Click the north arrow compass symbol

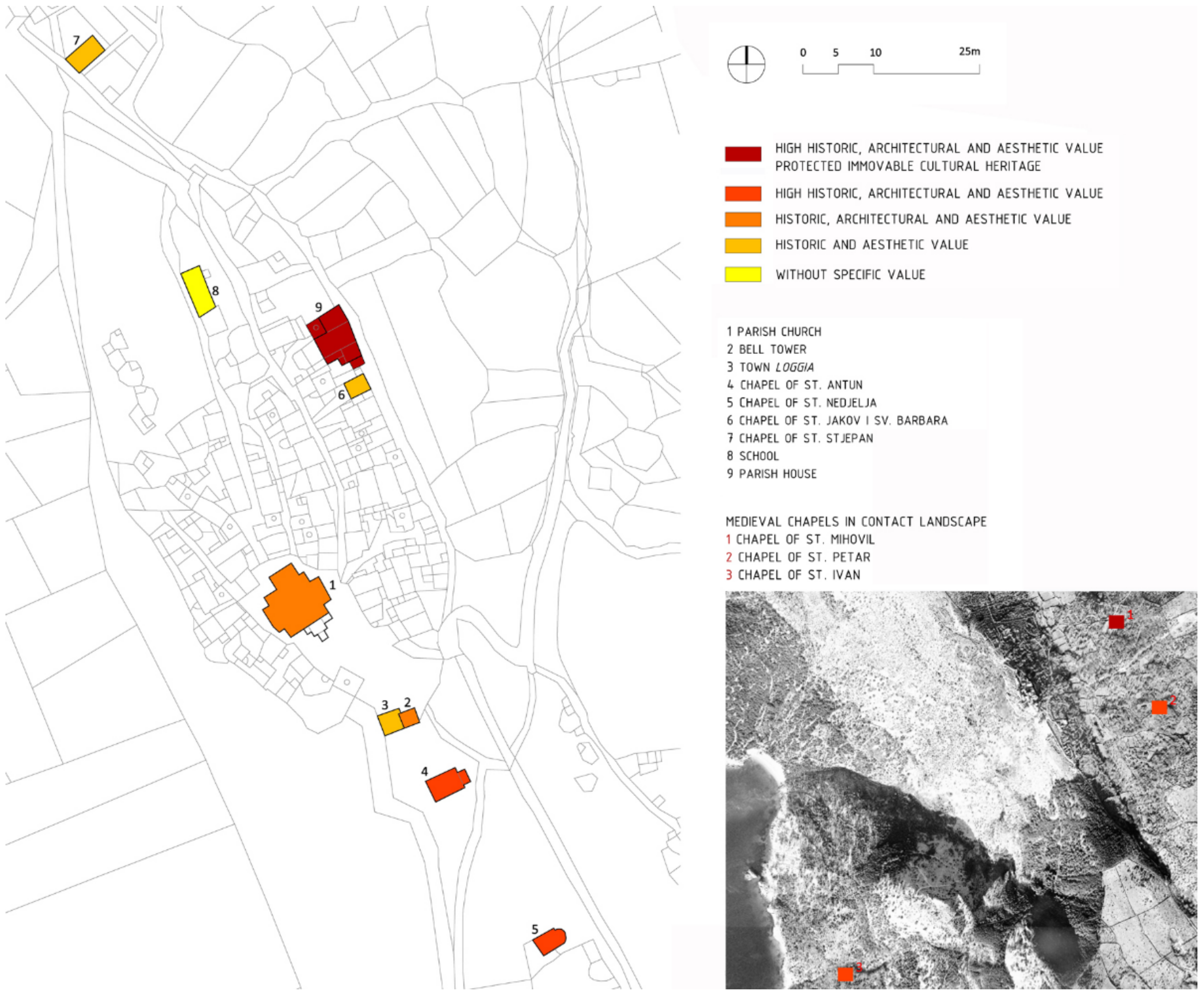(746, 63)
